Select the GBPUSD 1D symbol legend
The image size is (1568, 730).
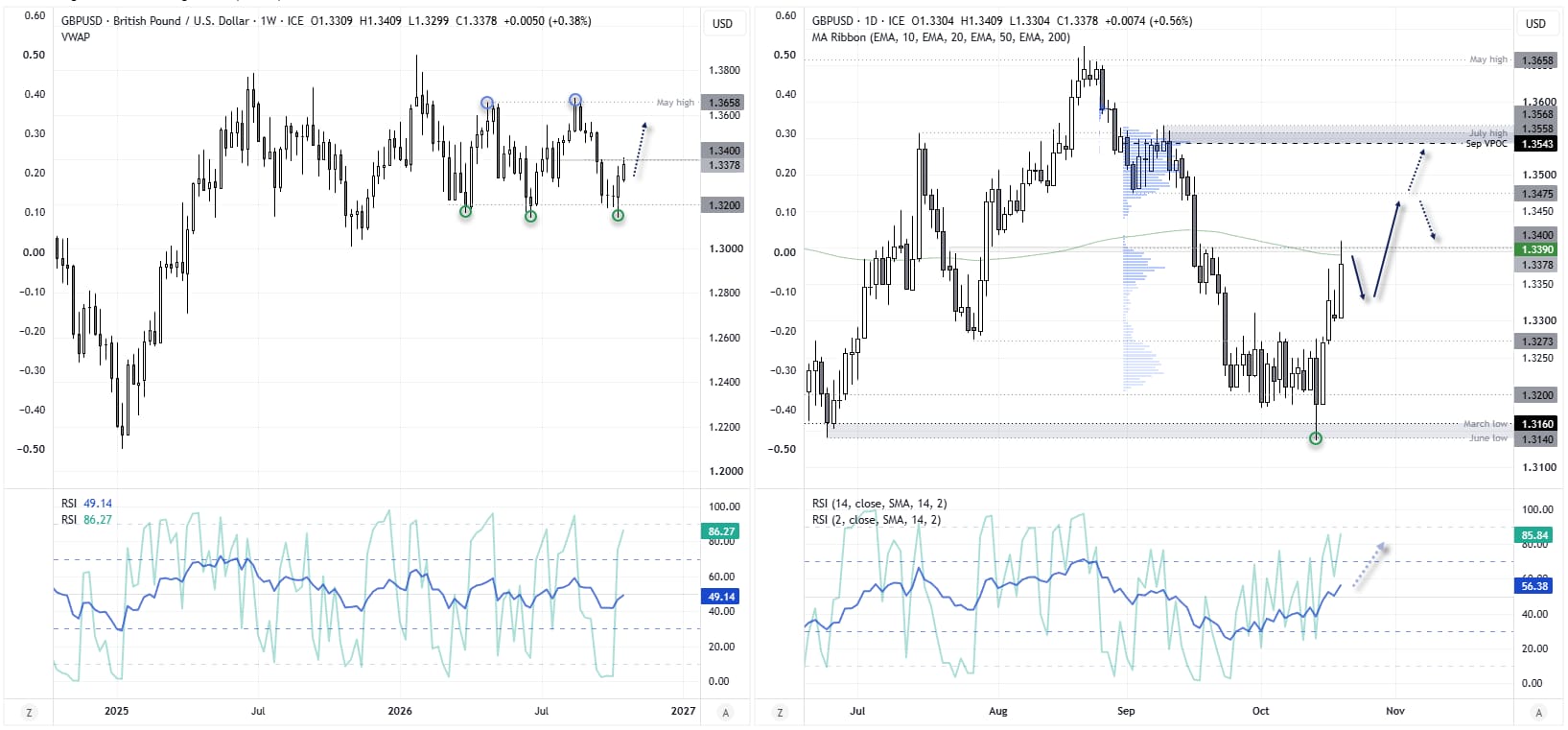[1002, 21]
